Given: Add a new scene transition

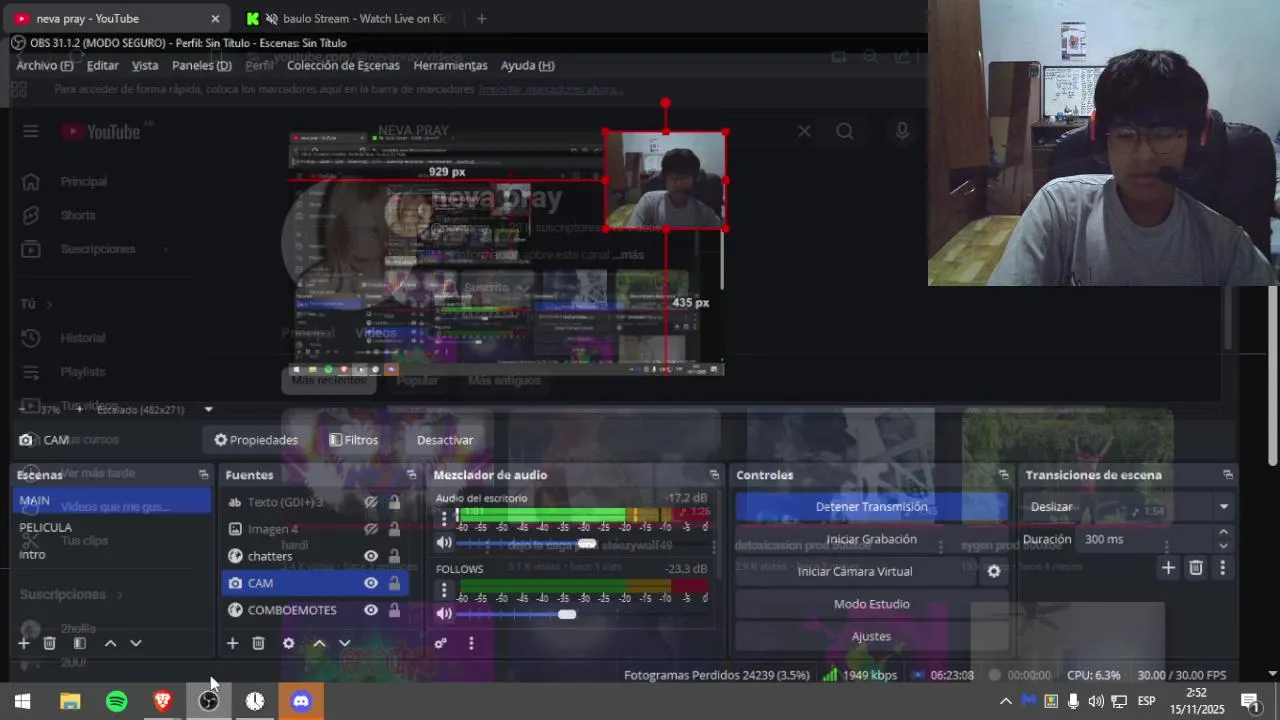Looking at the screenshot, I should pos(1168,568).
